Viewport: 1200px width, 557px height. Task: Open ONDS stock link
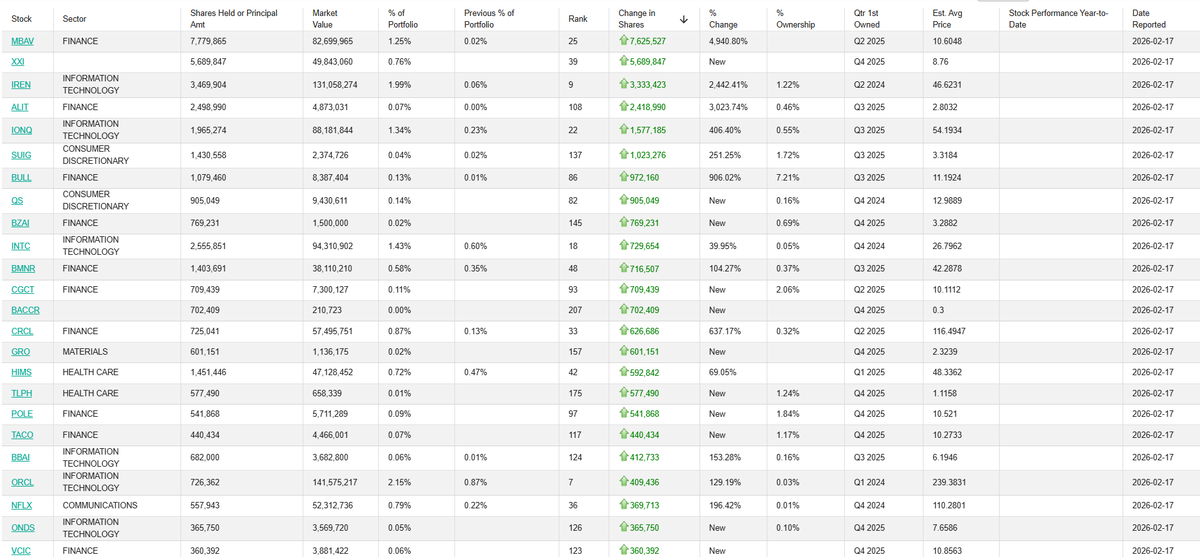point(22,528)
